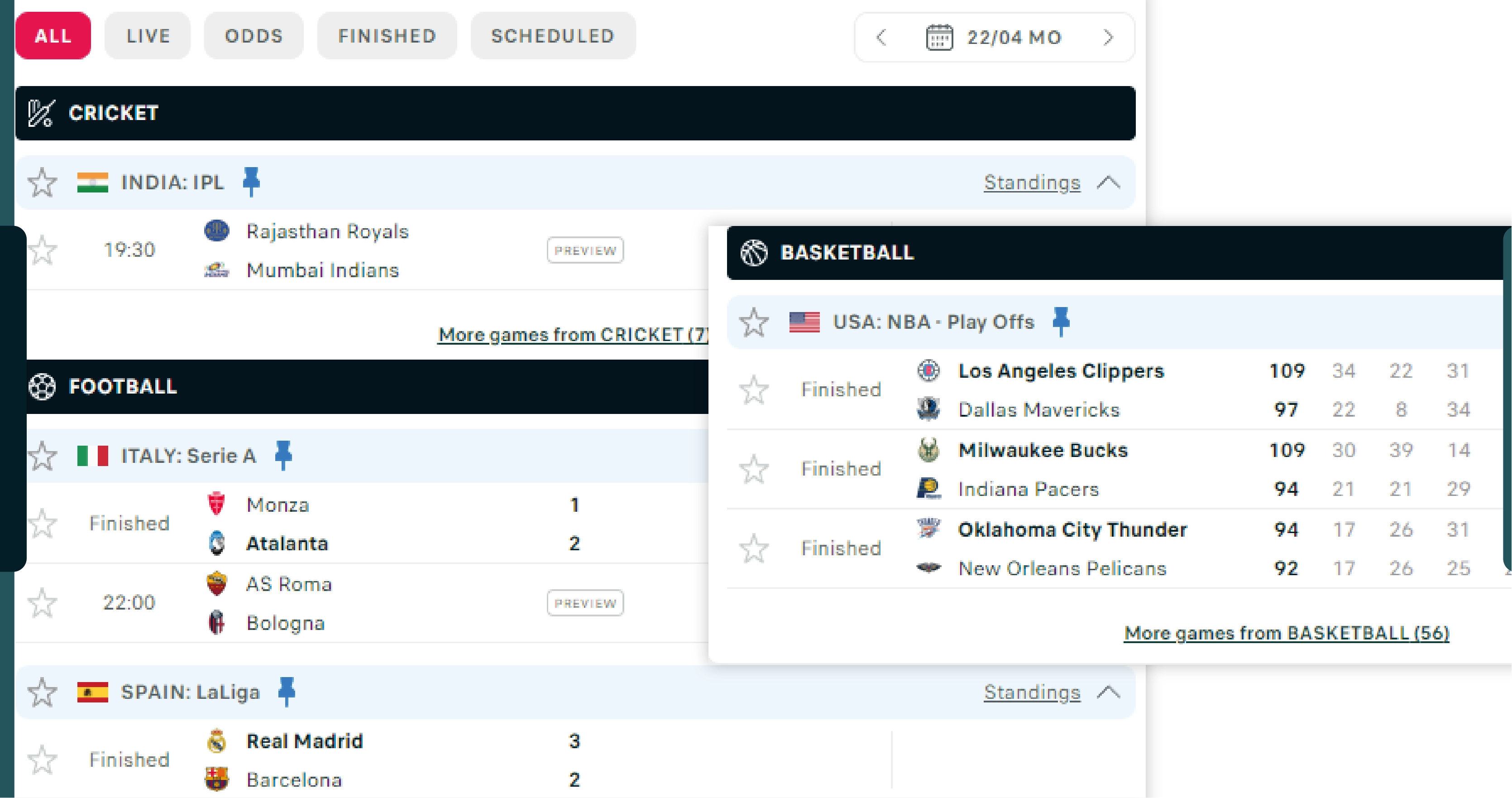Open the Milwaukee Bucks team name
The image size is (1512, 798).
tap(1043, 450)
